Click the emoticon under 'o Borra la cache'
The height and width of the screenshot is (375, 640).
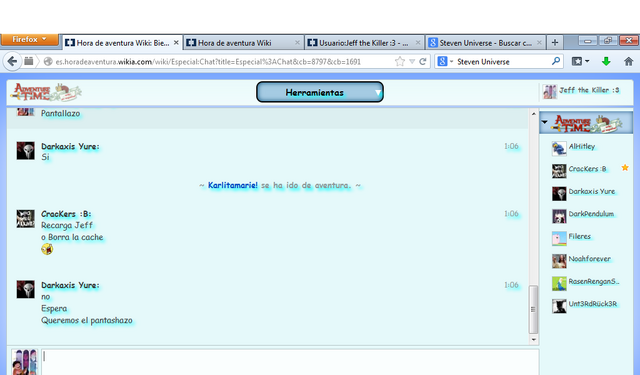[x=47, y=249]
